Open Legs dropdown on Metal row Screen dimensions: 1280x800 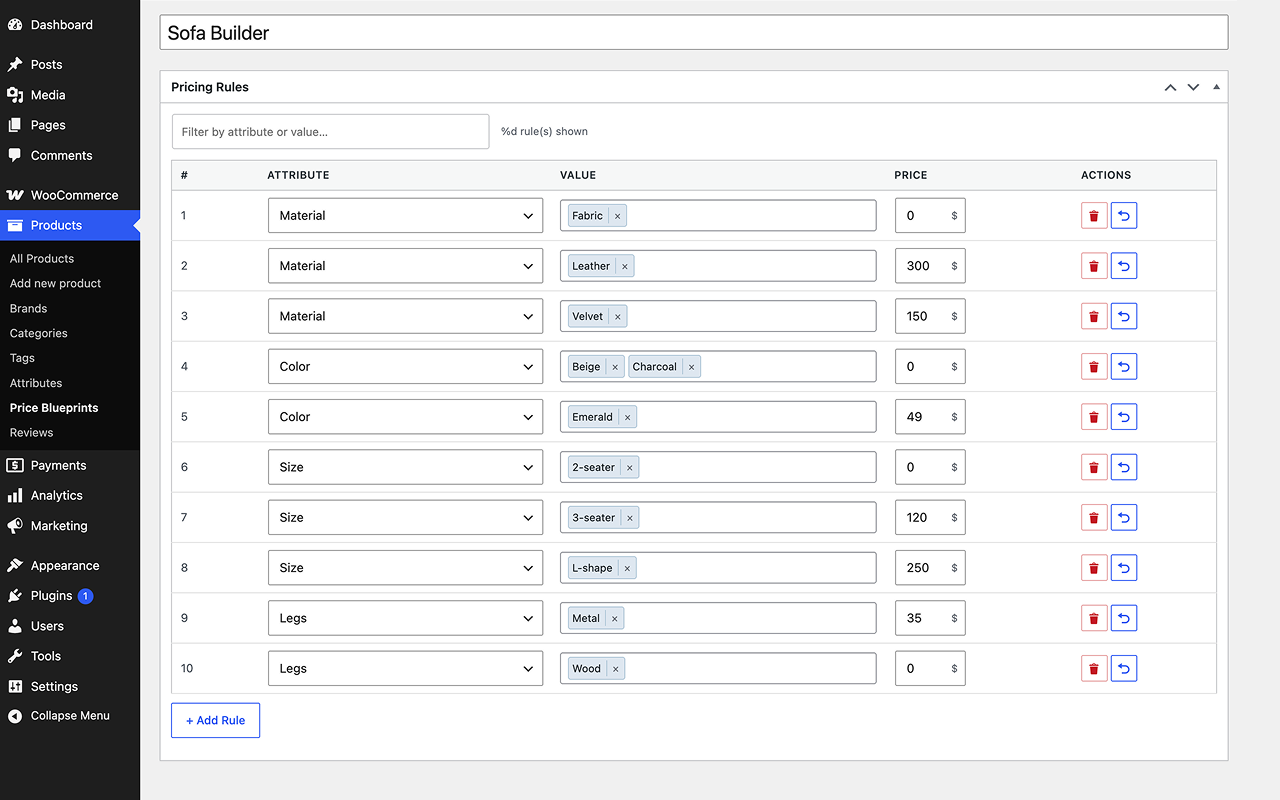pos(405,618)
